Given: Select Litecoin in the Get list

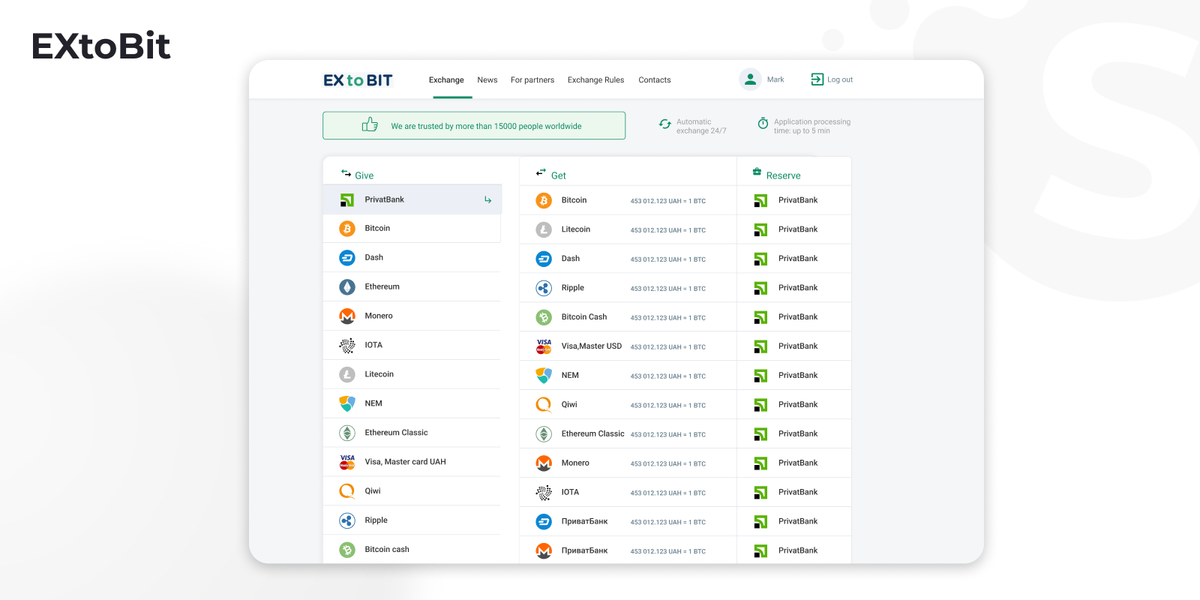Looking at the screenshot, I should [628, 229].
